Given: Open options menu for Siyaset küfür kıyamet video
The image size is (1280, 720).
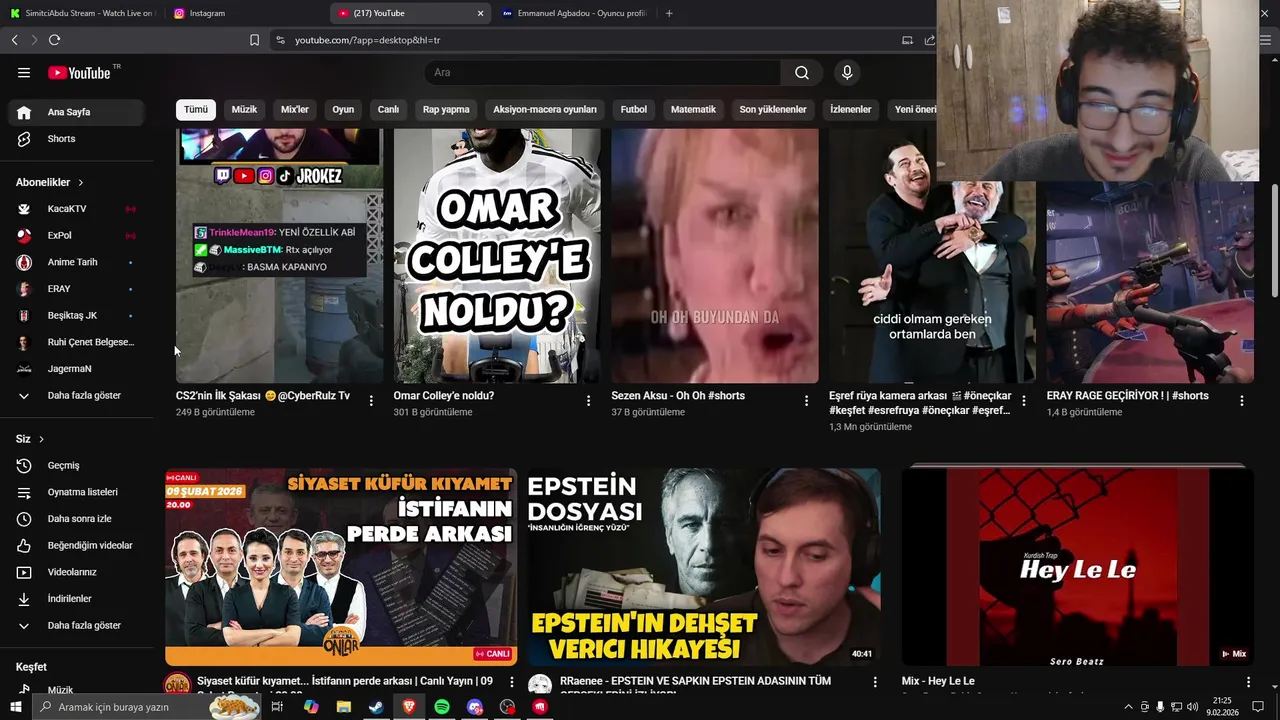Looking at the screenshot, I should (x=512, y=682).
